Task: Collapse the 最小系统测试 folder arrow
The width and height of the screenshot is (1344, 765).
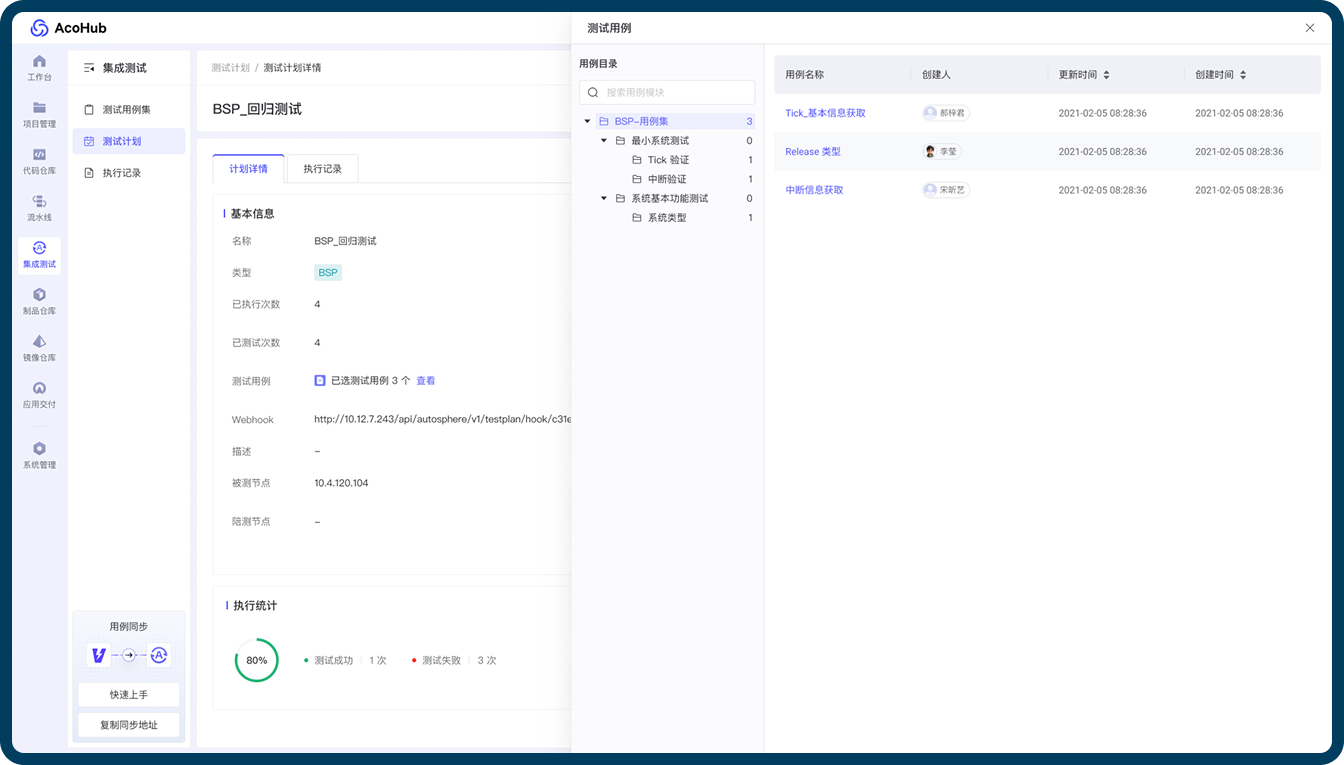Action: click(x=604, y=141)
